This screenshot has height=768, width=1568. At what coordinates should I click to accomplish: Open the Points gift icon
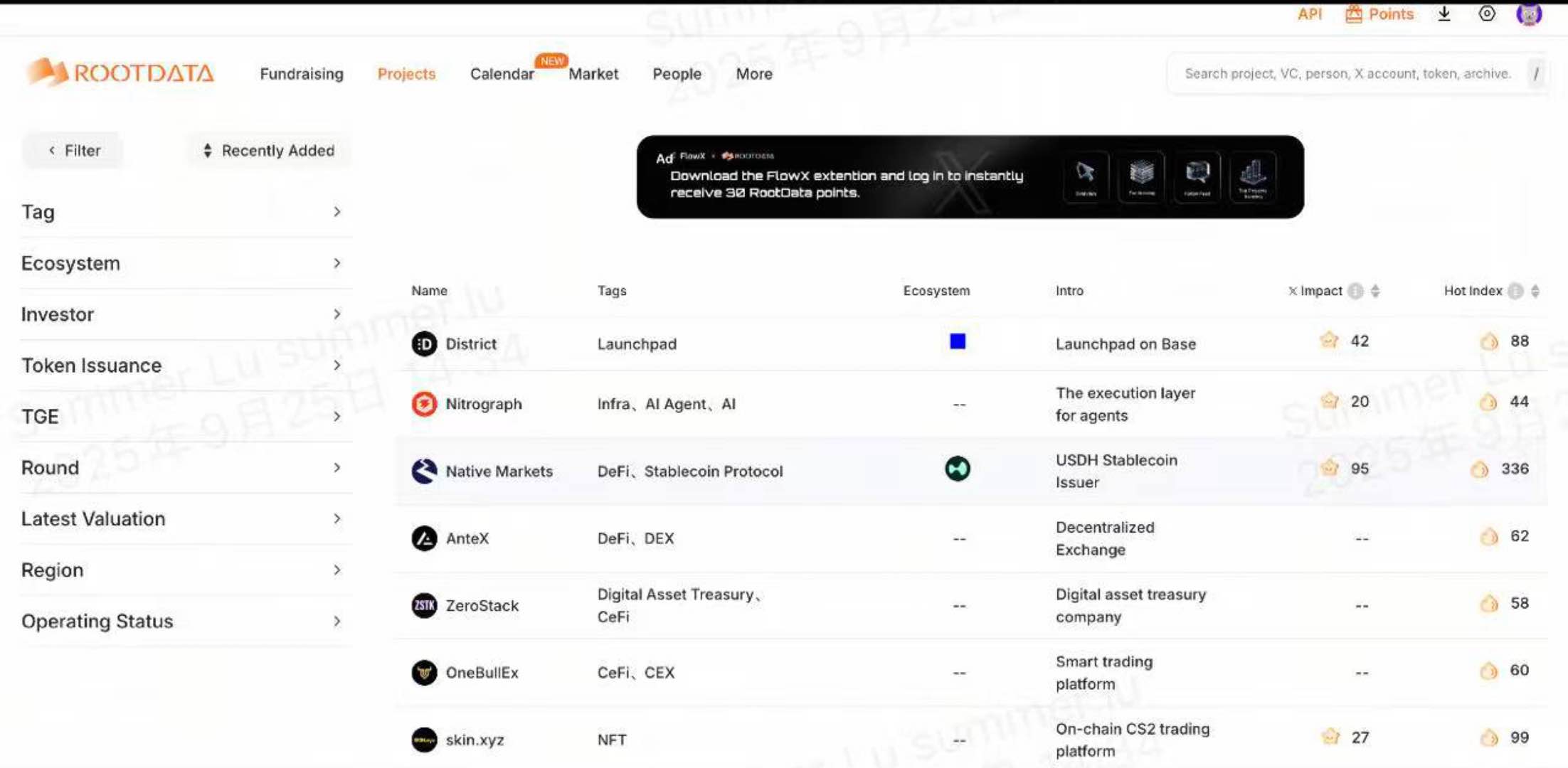click(x=1353, y=14)
